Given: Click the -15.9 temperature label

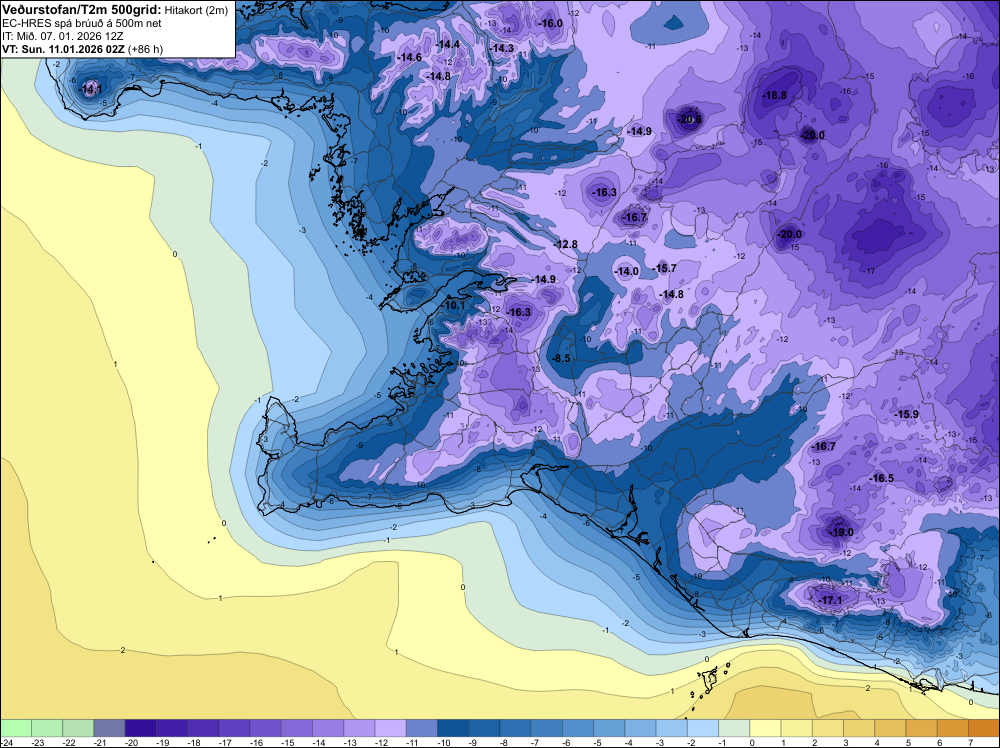Looking at the screenshot, I should tap(906, 414).
